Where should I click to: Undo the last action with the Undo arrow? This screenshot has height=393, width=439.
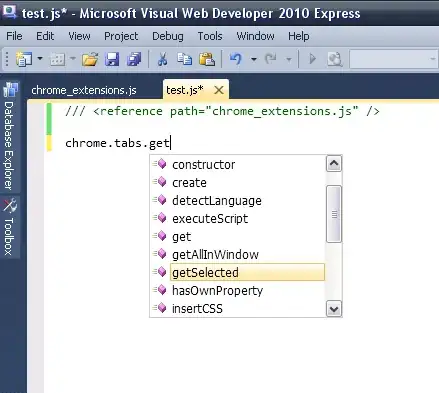pos(236,59)
